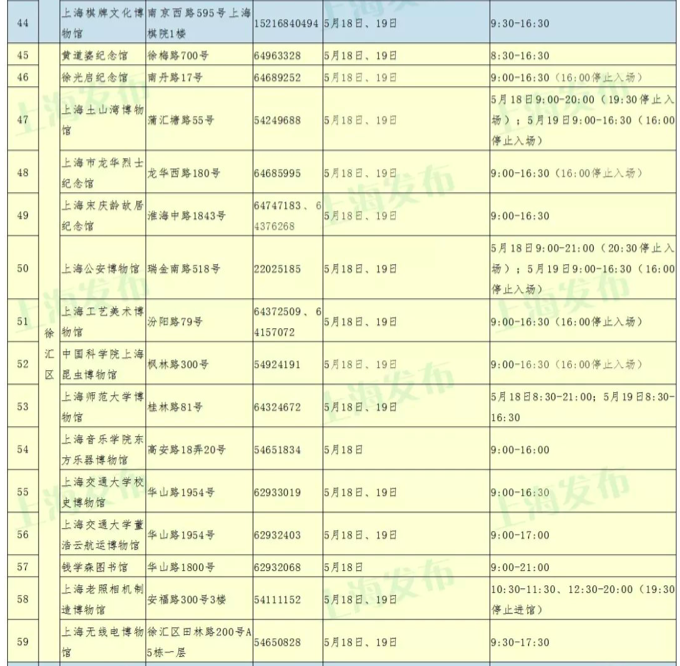Select the address 淮海中路1843号
Viewport: 680px width, 666px height.
[186, 215]
